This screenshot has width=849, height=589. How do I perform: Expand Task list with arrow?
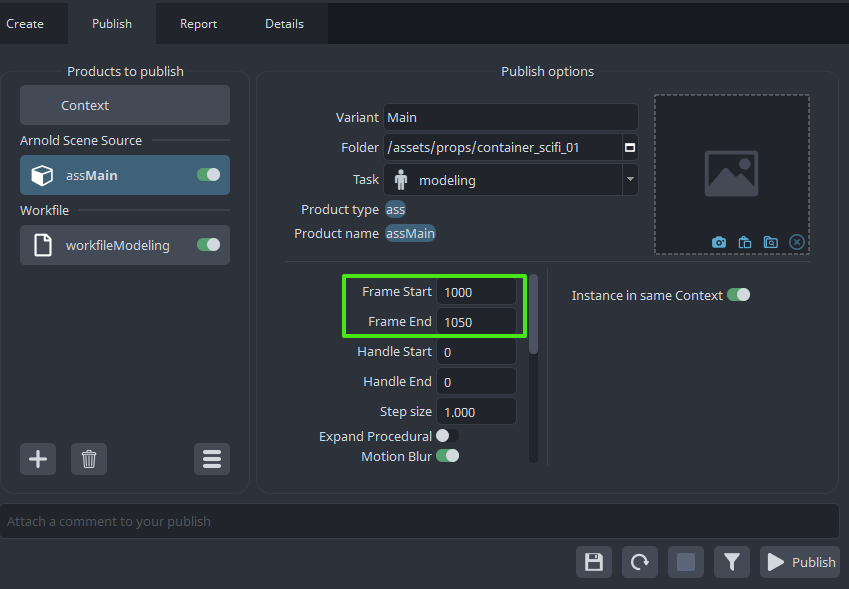coord(630,179)
